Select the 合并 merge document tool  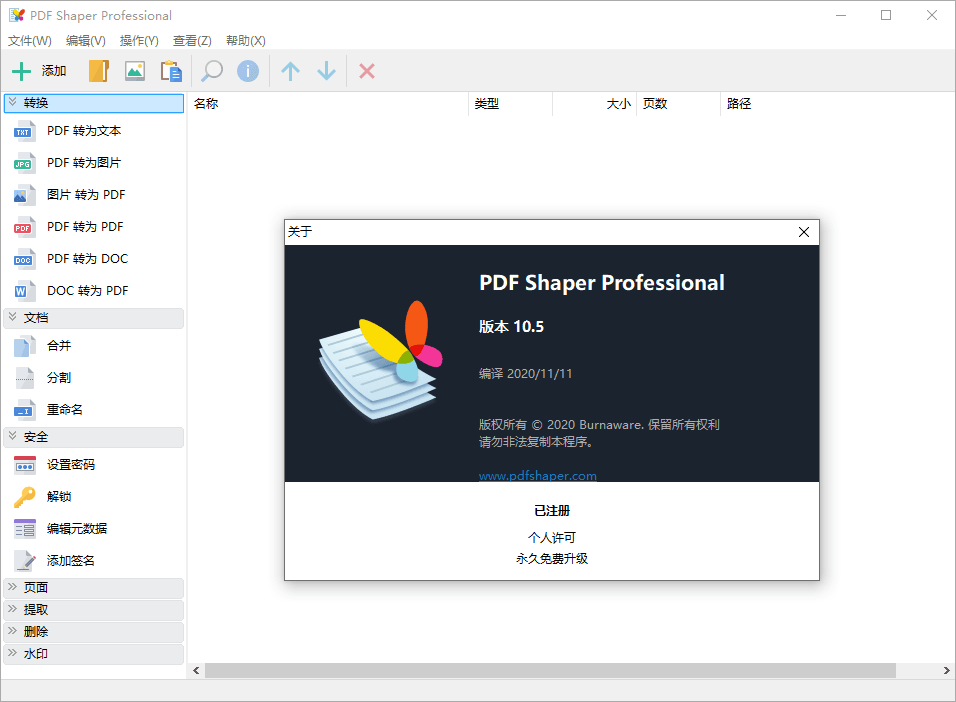coord(58,345)
